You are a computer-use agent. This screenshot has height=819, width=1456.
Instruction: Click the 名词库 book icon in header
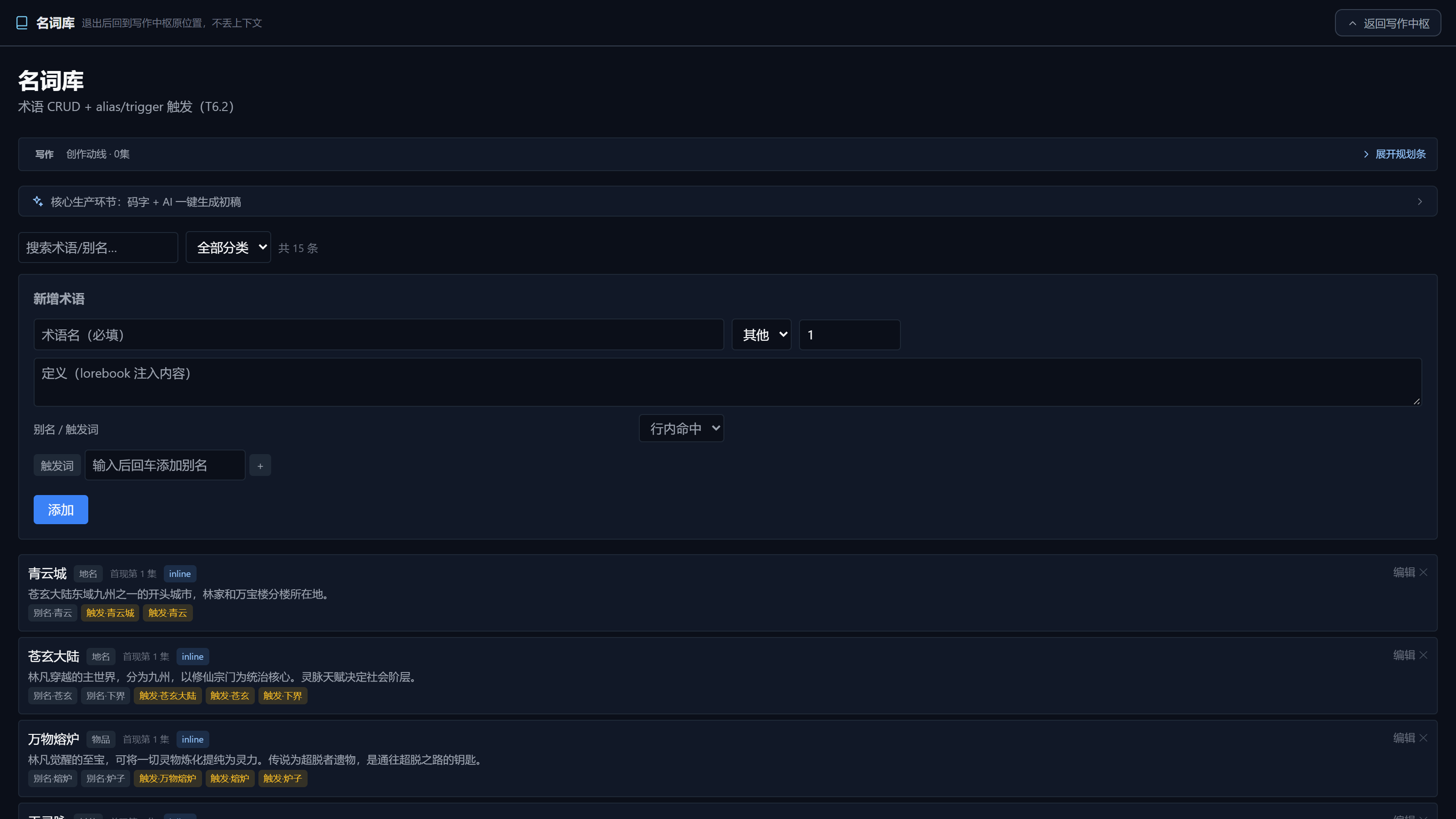coord(22,23)
